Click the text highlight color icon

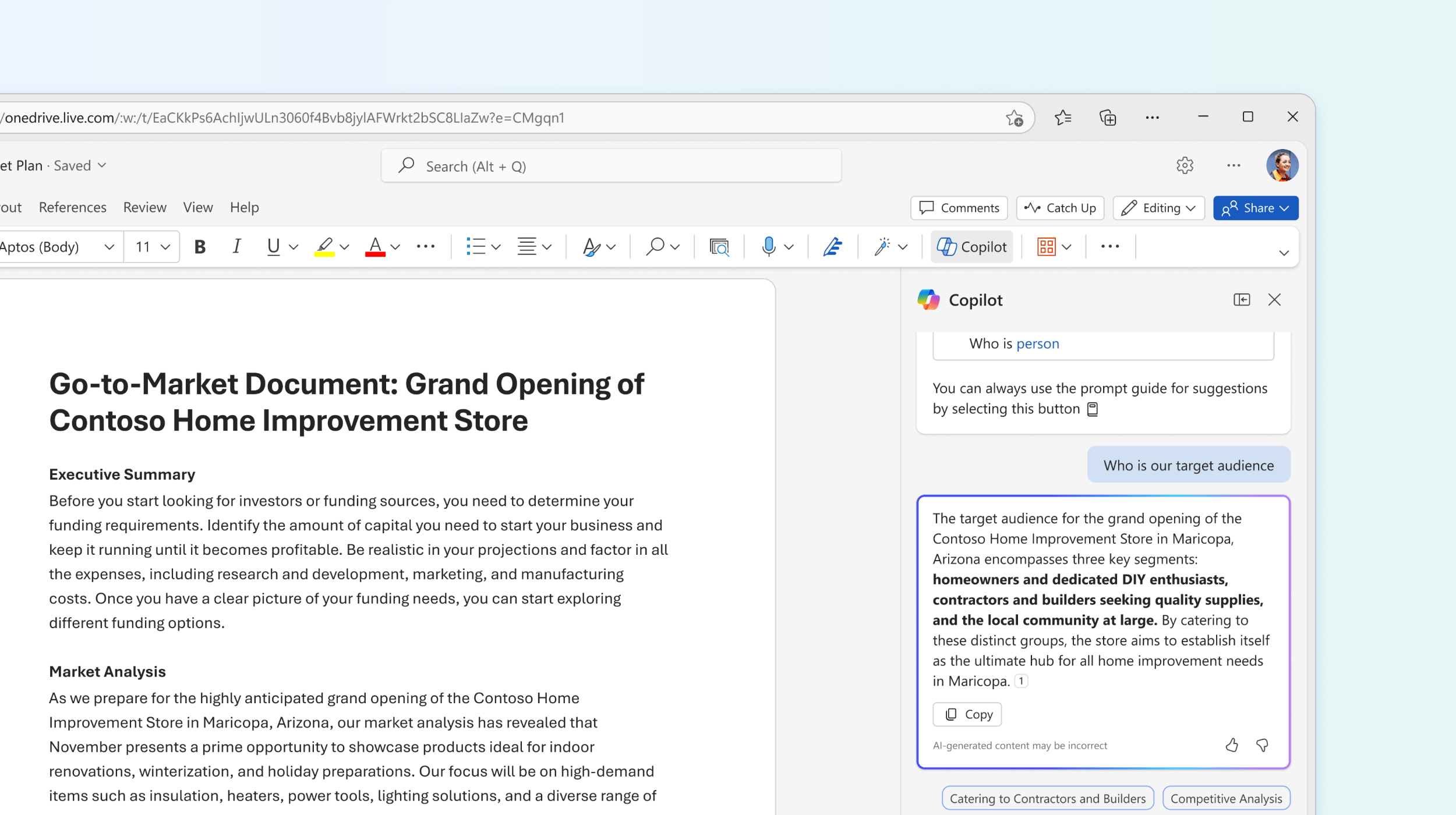click(x=322, y=247)
